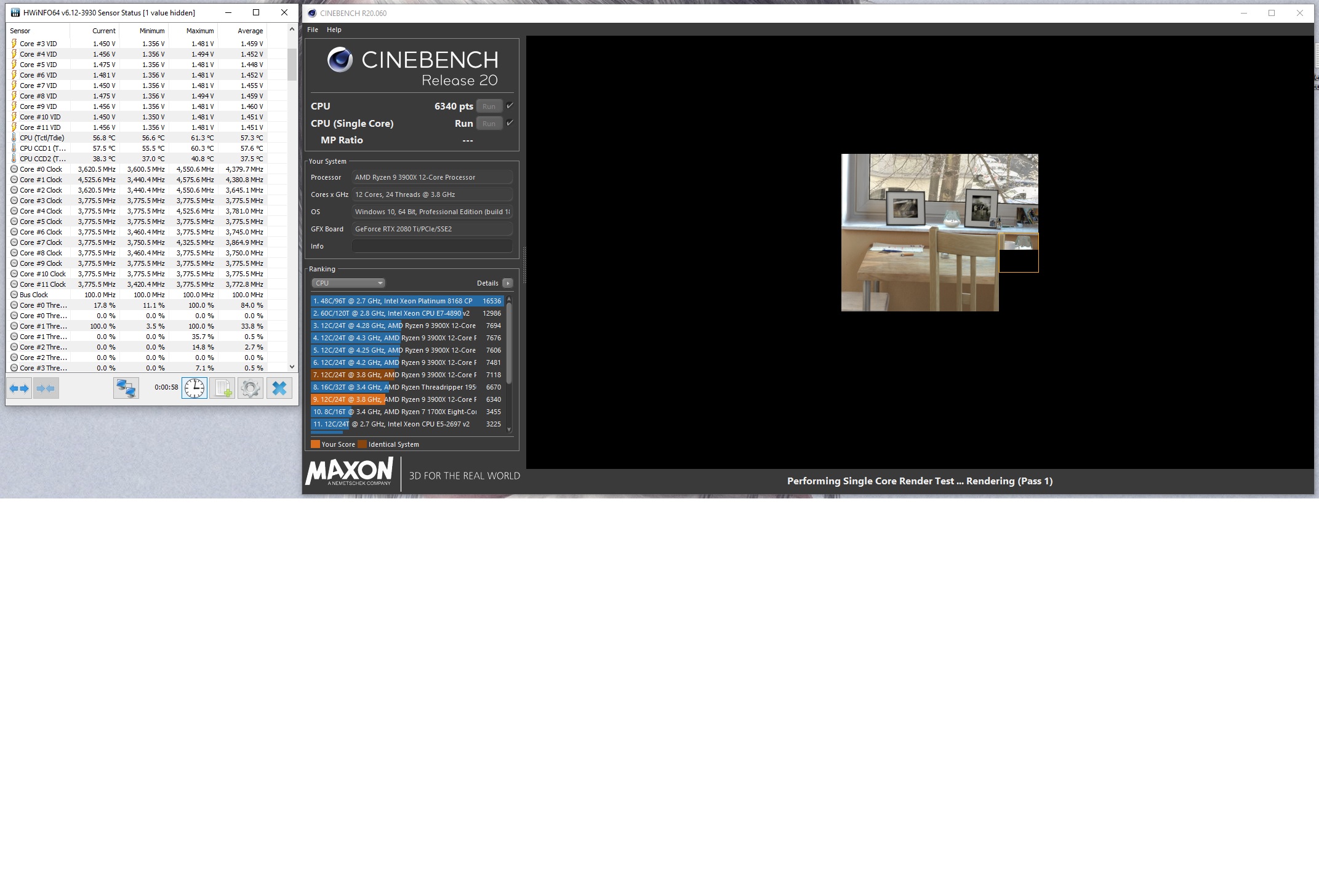Toggle CPU (Single Core) test checkbox
1319x896 pixels.
(510, 123)
